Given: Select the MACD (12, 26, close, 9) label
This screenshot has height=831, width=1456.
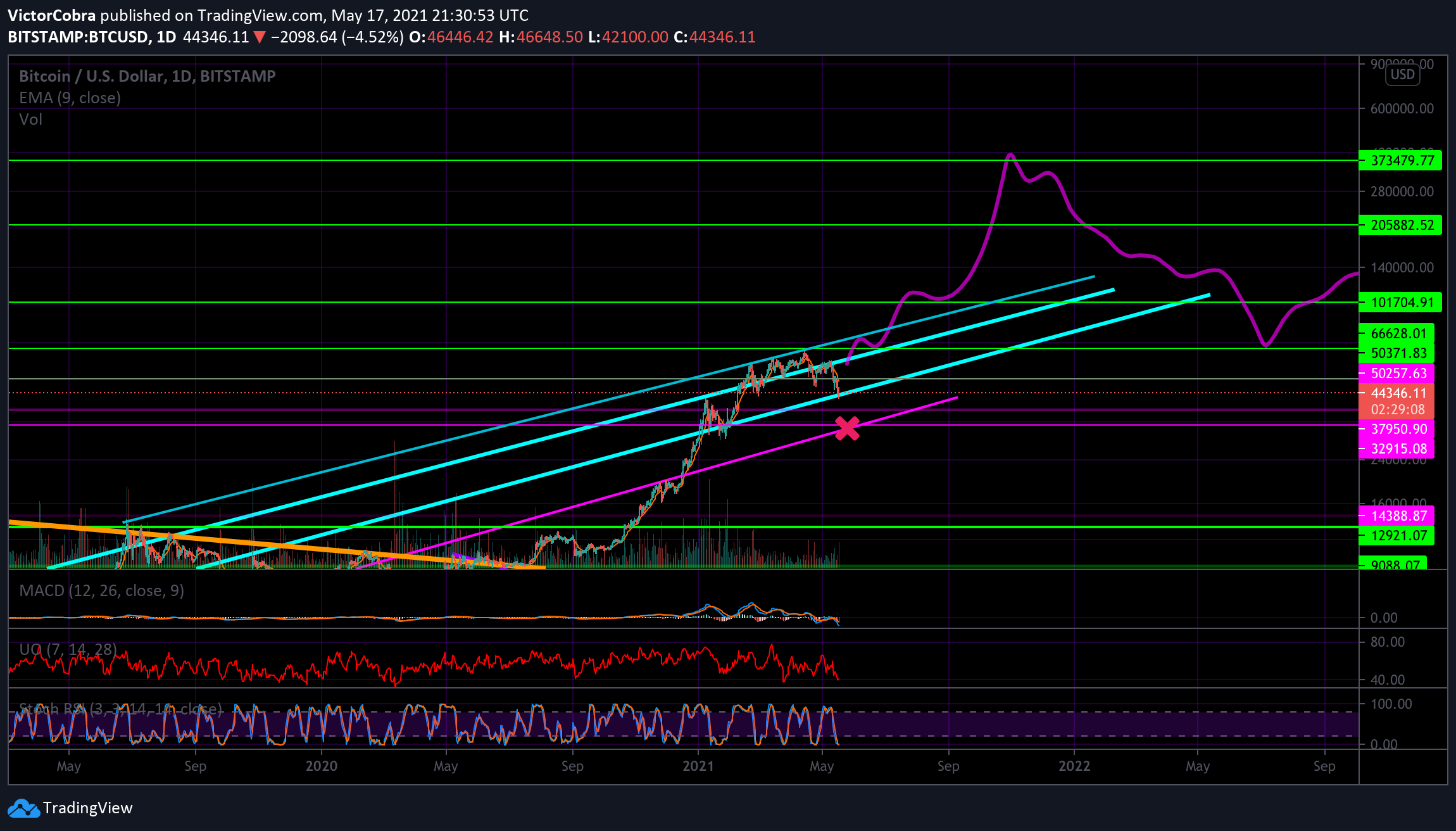Looking at the screenshot, I should [102, 590].
